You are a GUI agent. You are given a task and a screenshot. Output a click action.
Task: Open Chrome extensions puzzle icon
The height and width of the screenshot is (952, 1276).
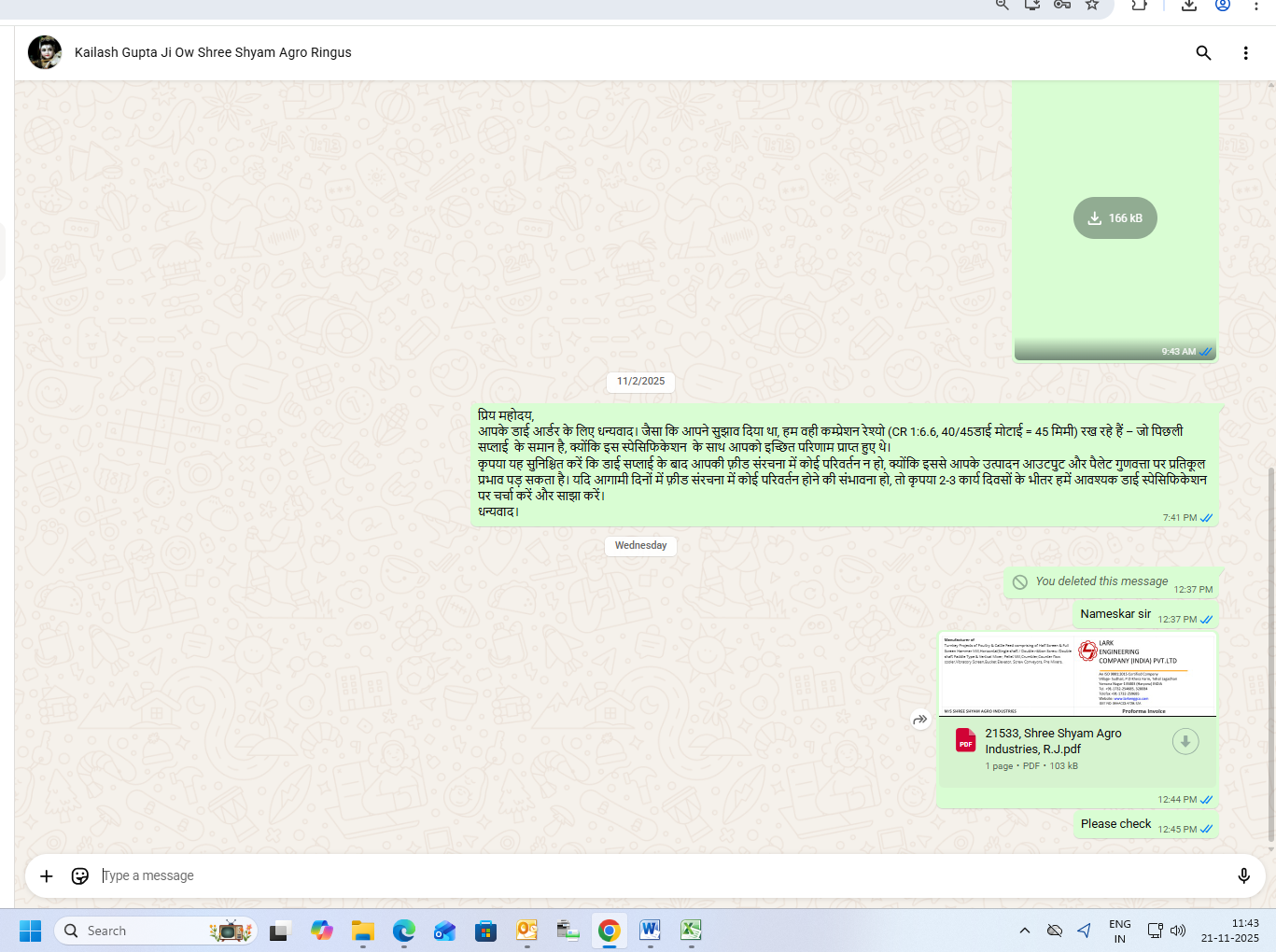[1139, 5]
